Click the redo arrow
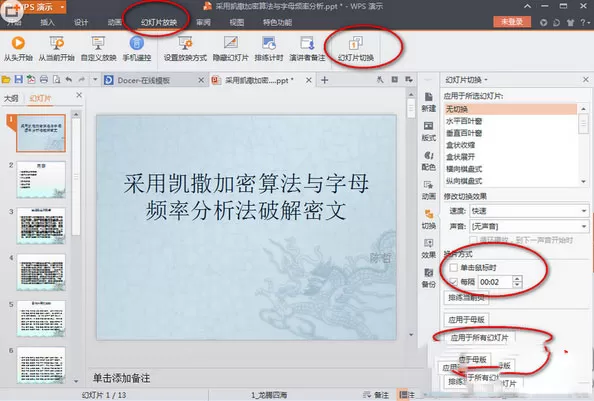This screenshot has height=401, width=594. click(81, 80)
